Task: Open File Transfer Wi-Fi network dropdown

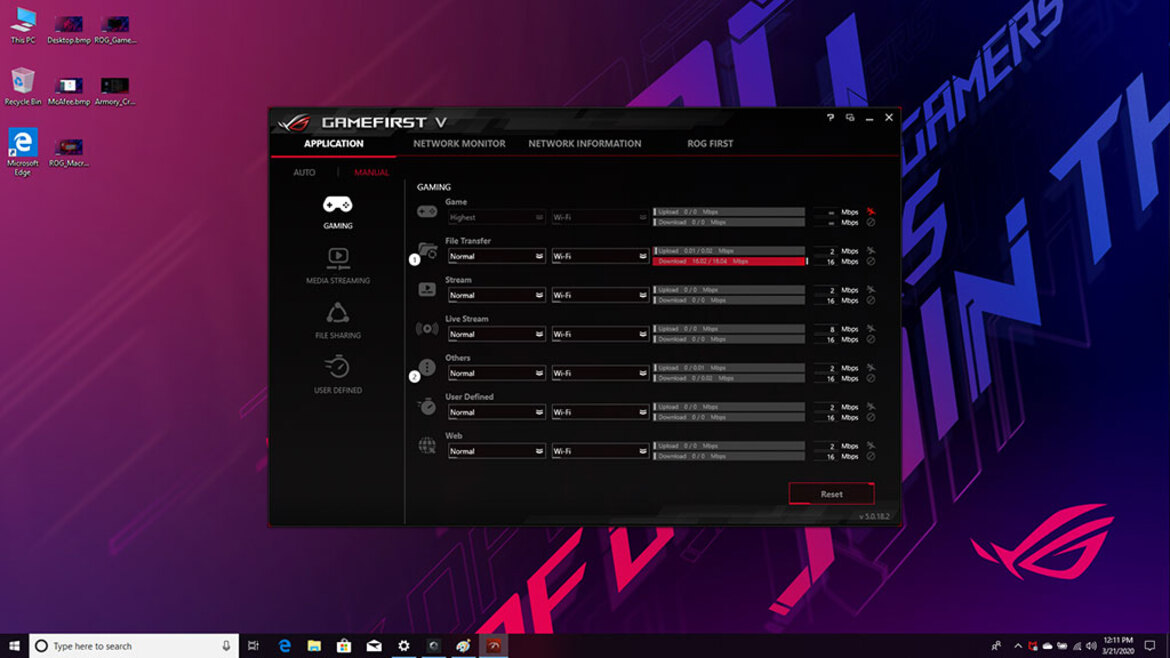Action: [x=600, y=256]
